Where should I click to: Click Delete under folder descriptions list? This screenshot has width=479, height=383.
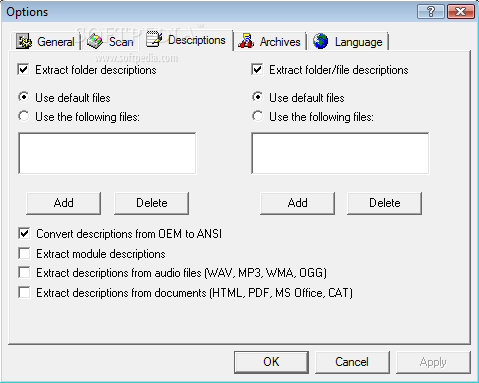pos(152,203)
